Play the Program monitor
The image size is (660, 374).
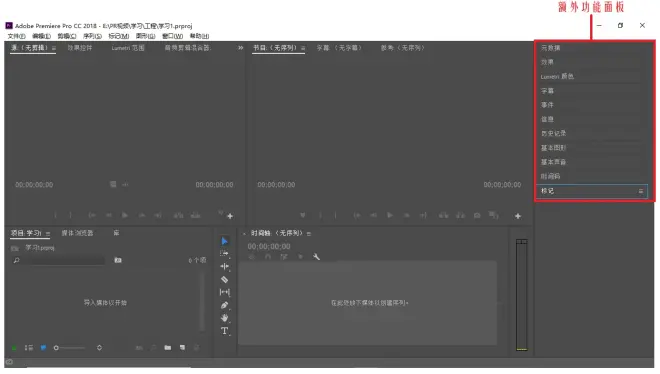point(390,215)
